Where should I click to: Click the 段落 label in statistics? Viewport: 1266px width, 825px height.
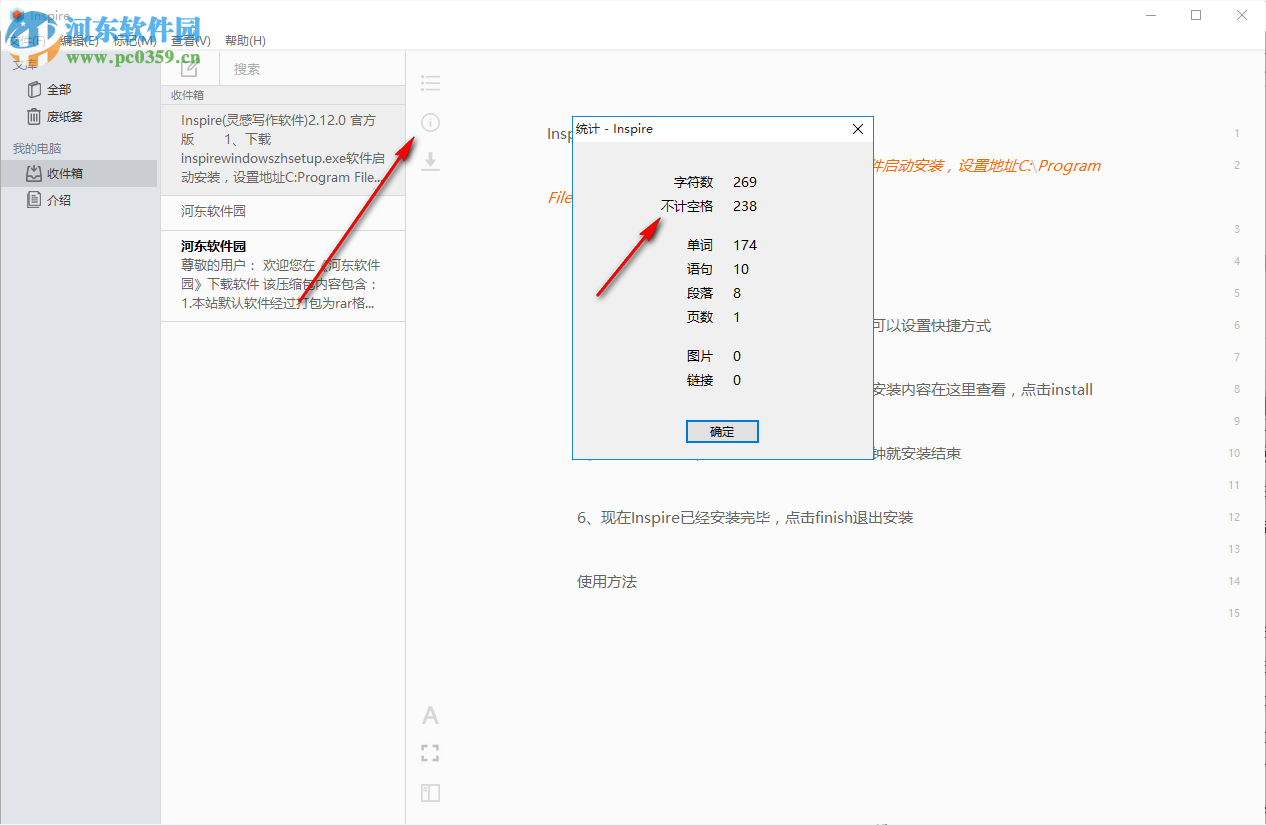click(x=700, y=293)
